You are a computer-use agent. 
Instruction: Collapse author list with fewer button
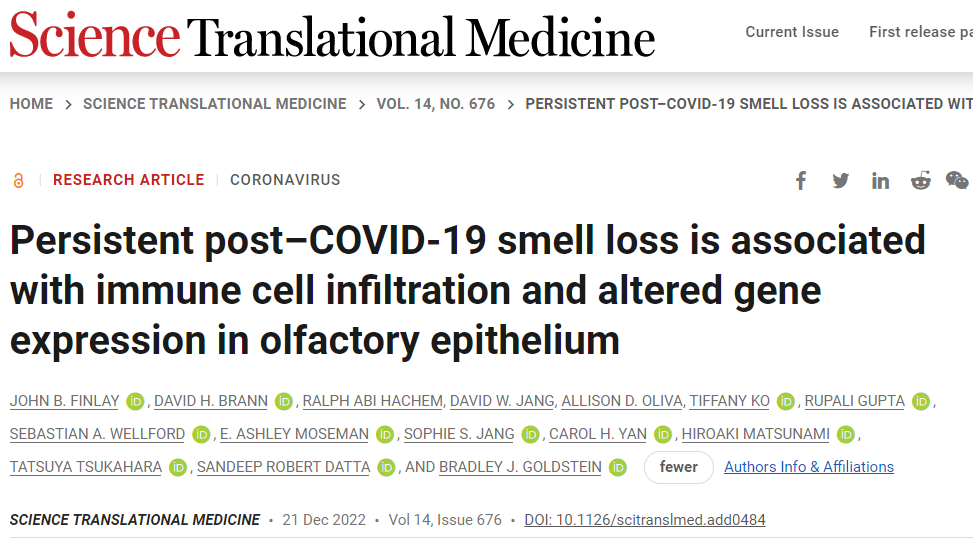tap(678, 467)
